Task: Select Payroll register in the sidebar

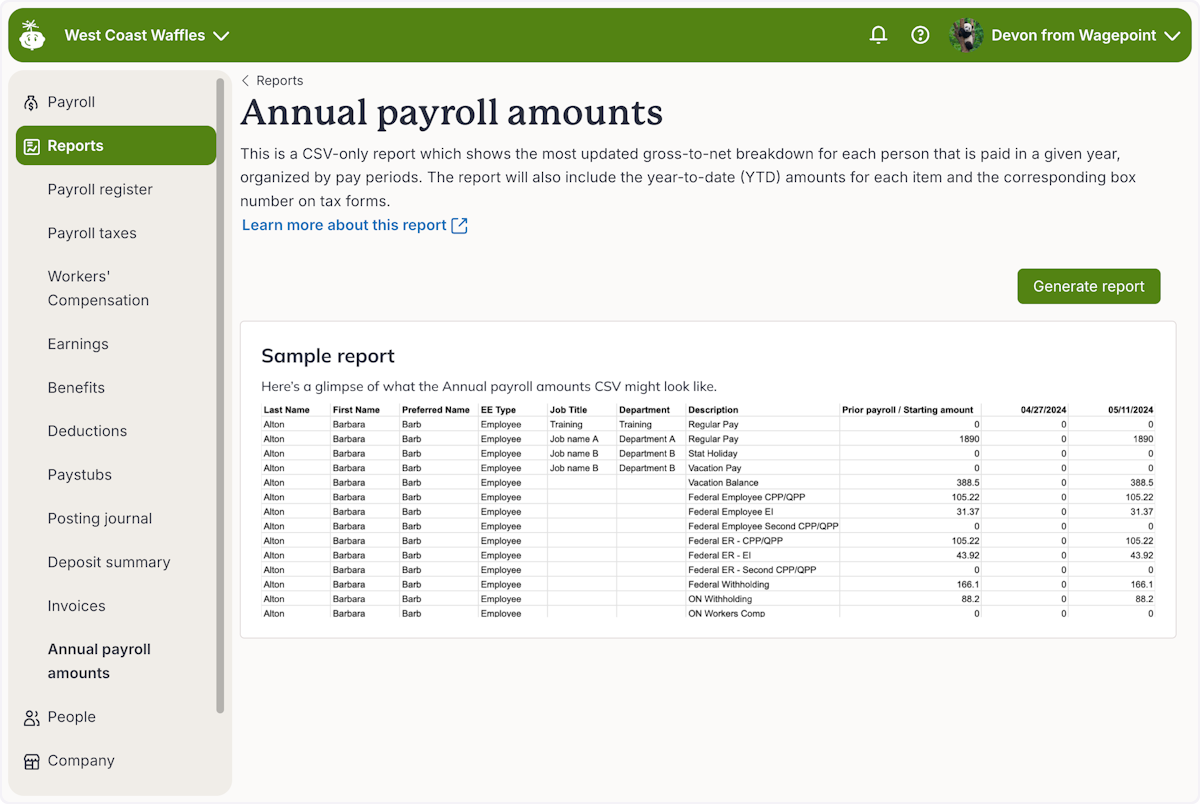Action: [x=100, y=189]
